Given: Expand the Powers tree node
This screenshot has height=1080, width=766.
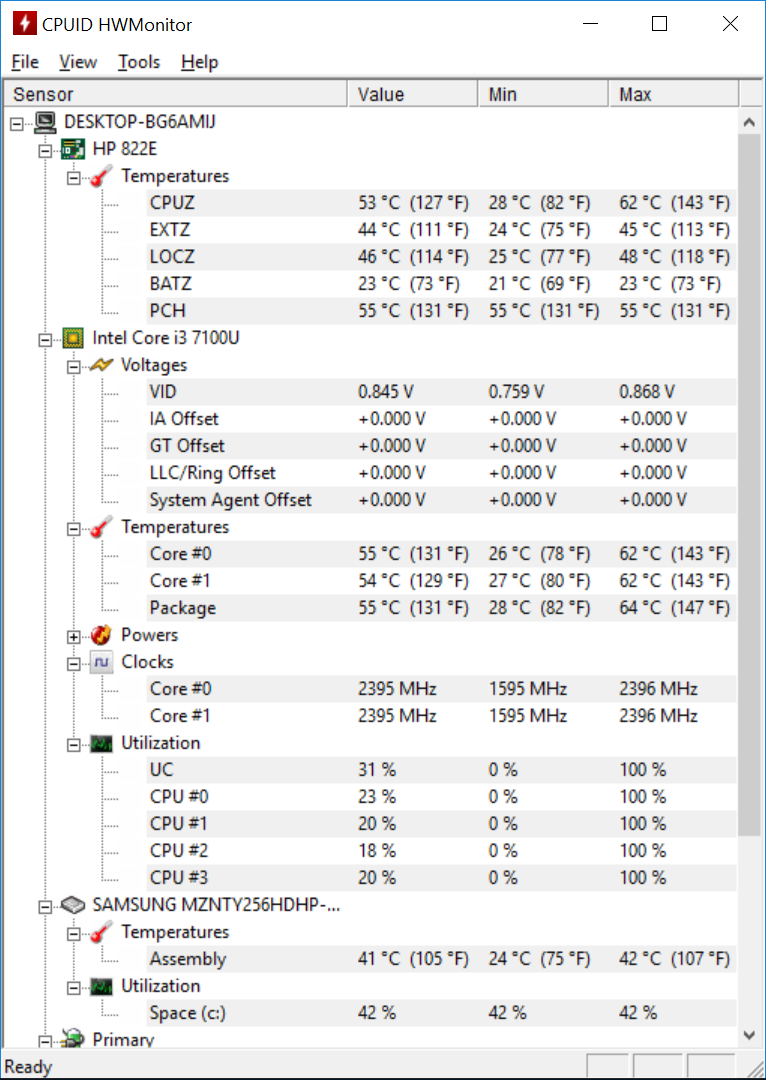Looking at the screenshot, I should pyautogui.click(x=73, y=636).
